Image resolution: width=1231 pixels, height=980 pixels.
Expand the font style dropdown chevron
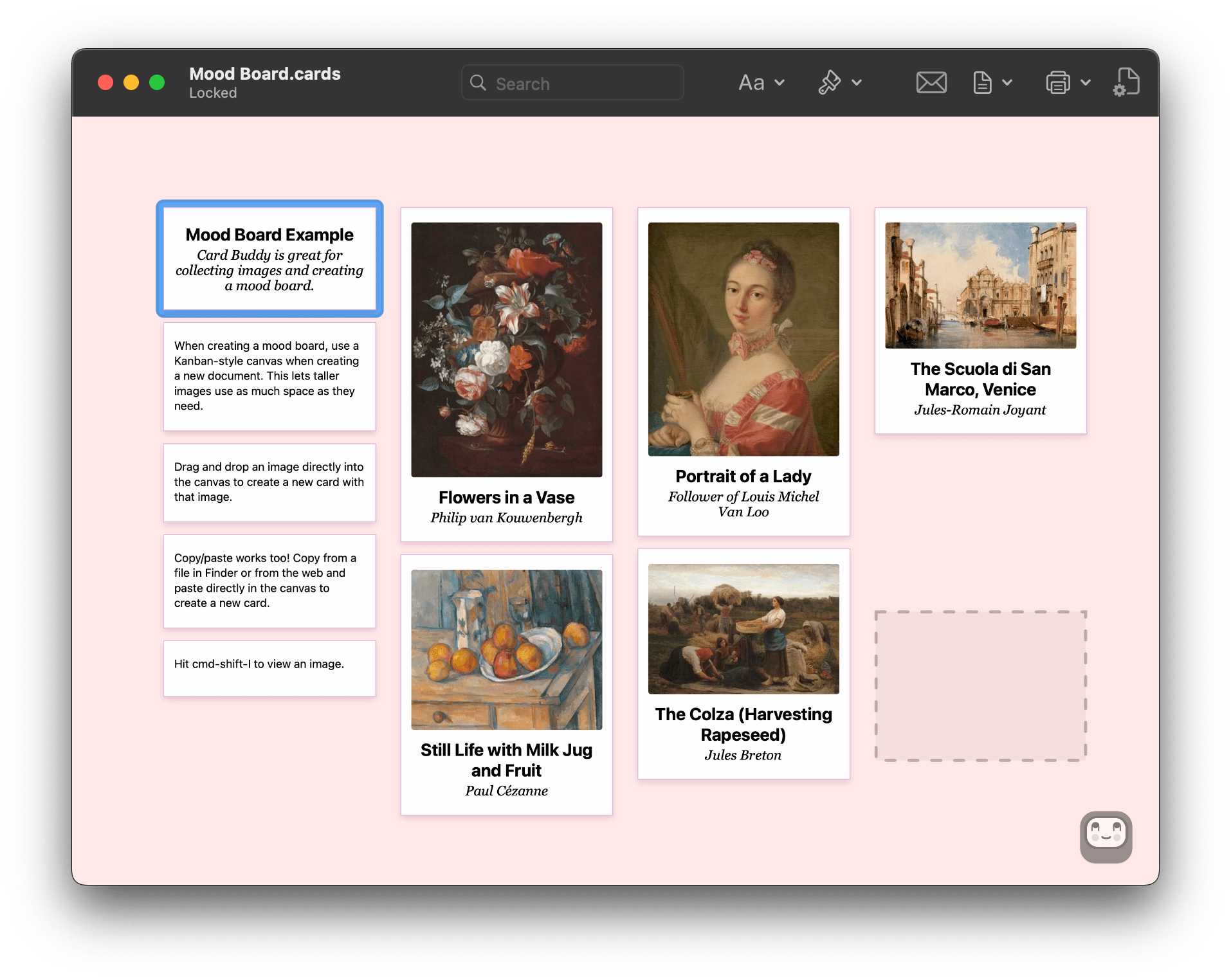(780, 83)
